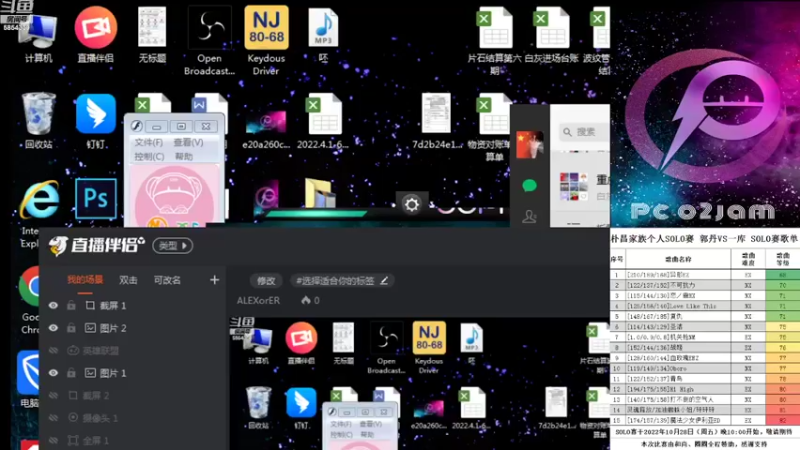
Task: Switch to the 双击 scene tab
Action: tap(128, 280)
